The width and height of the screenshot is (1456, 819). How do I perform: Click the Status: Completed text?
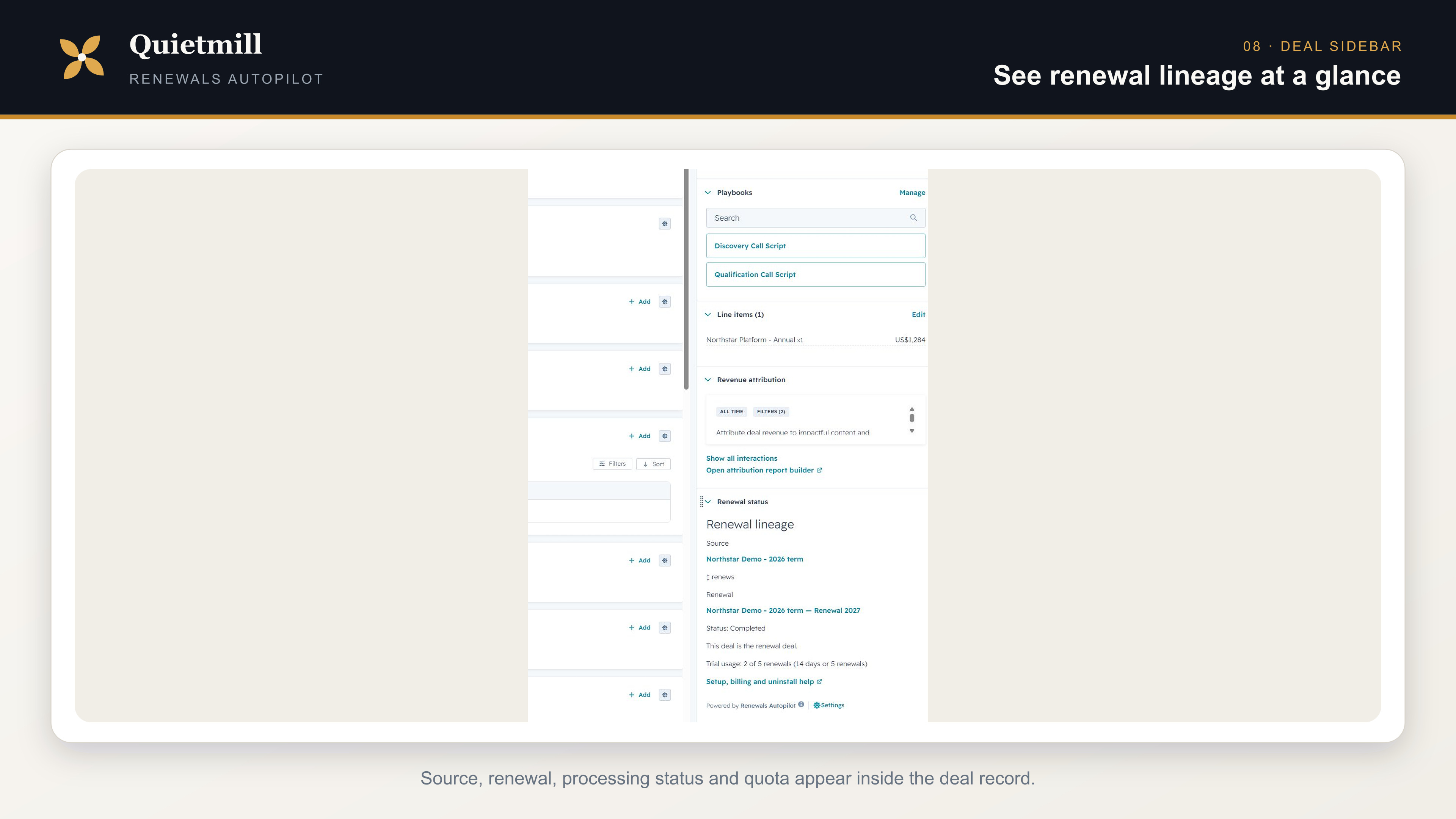point(735,629)
